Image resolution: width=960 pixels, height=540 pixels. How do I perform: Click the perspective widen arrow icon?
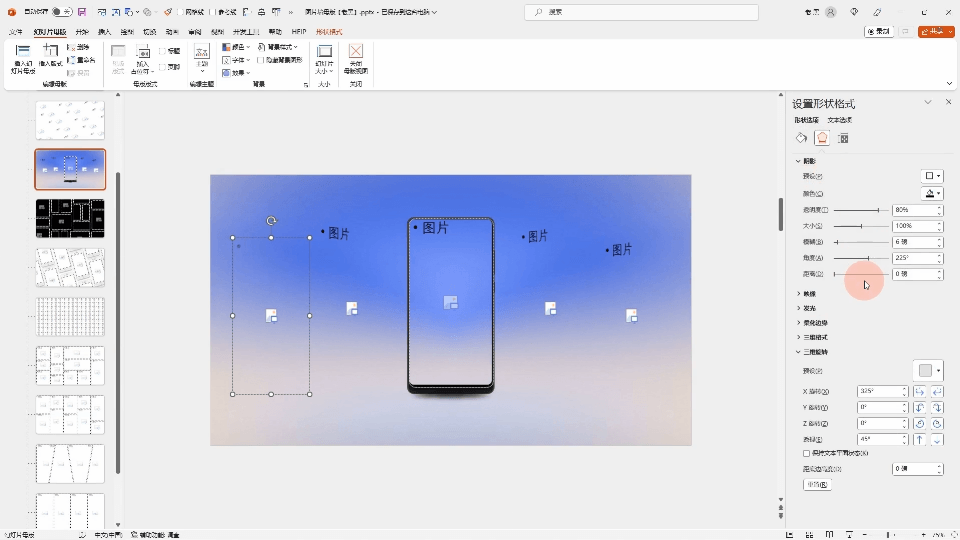[x=937, y=440]
